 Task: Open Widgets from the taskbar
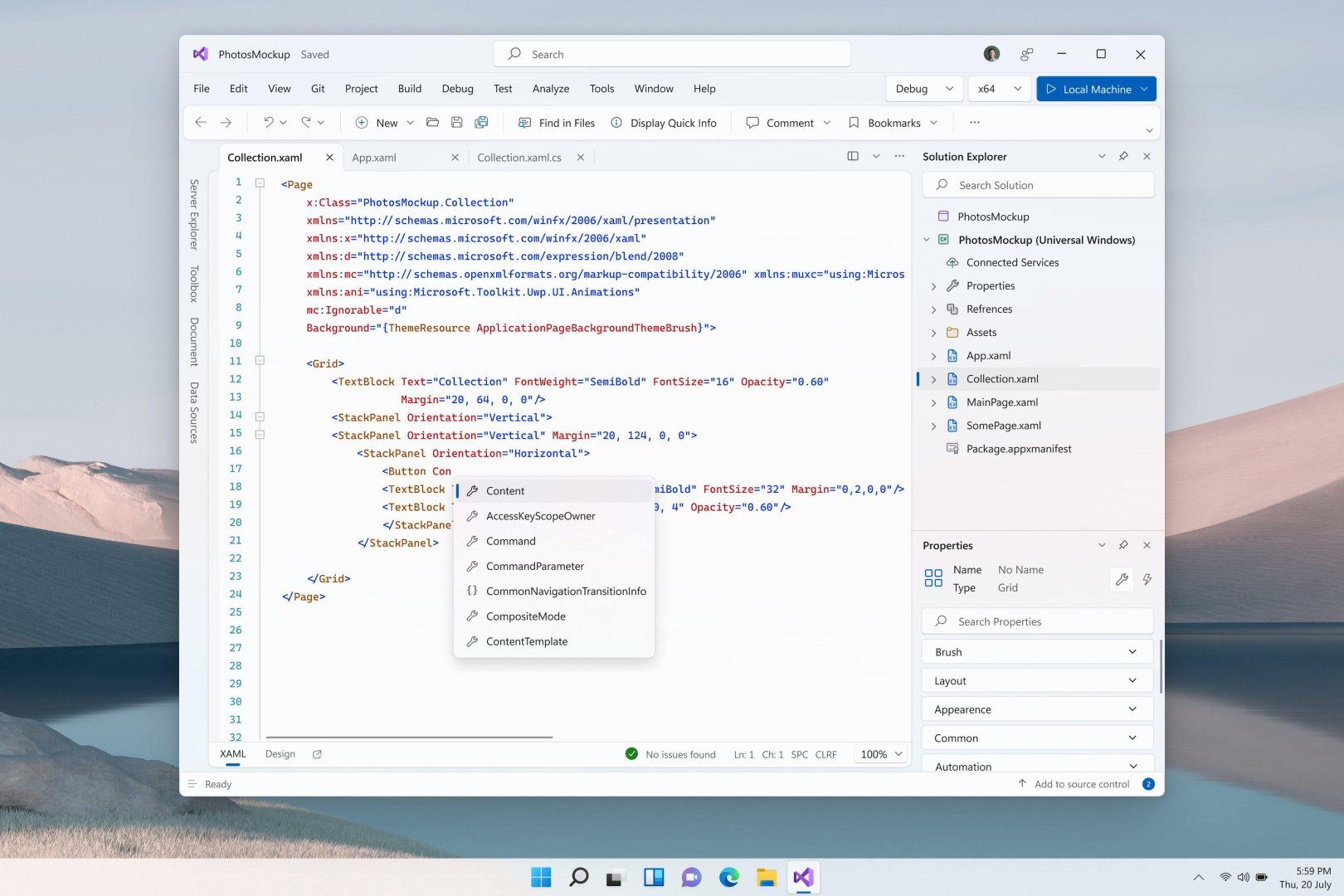[654, 877]
